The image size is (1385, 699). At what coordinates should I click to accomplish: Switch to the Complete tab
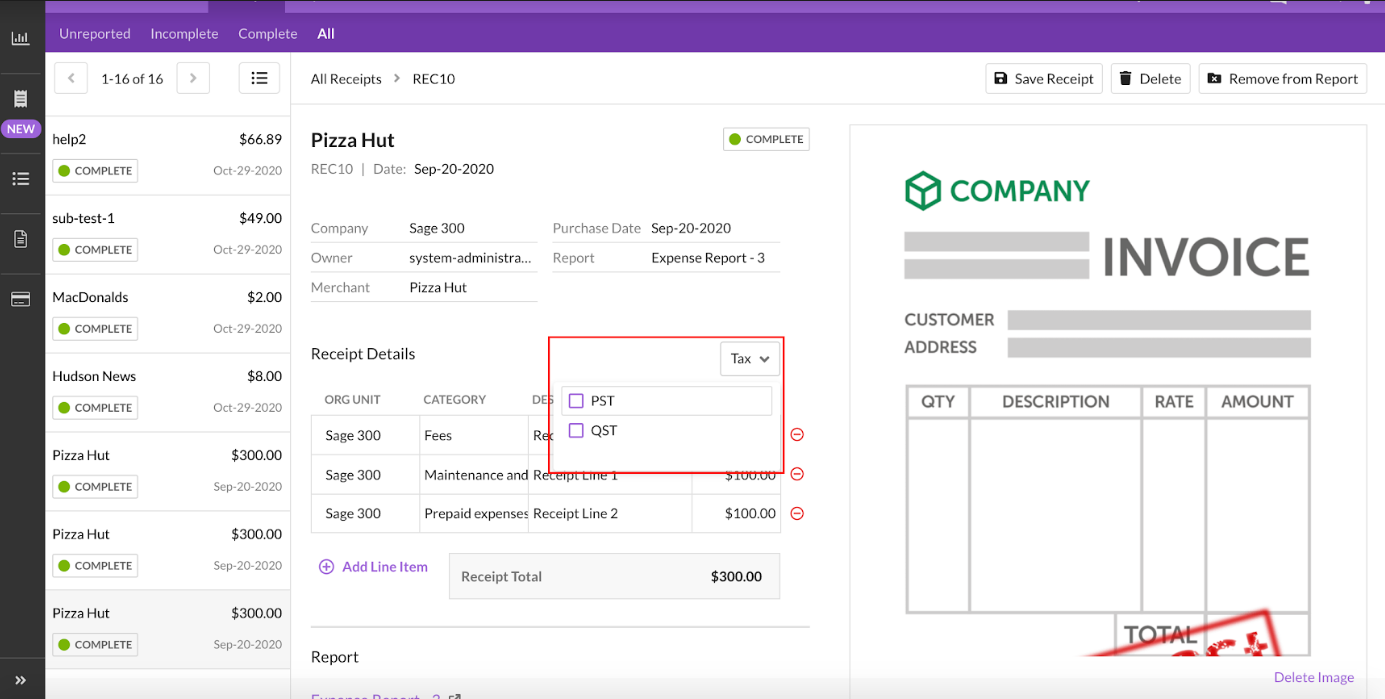[268, 33]
